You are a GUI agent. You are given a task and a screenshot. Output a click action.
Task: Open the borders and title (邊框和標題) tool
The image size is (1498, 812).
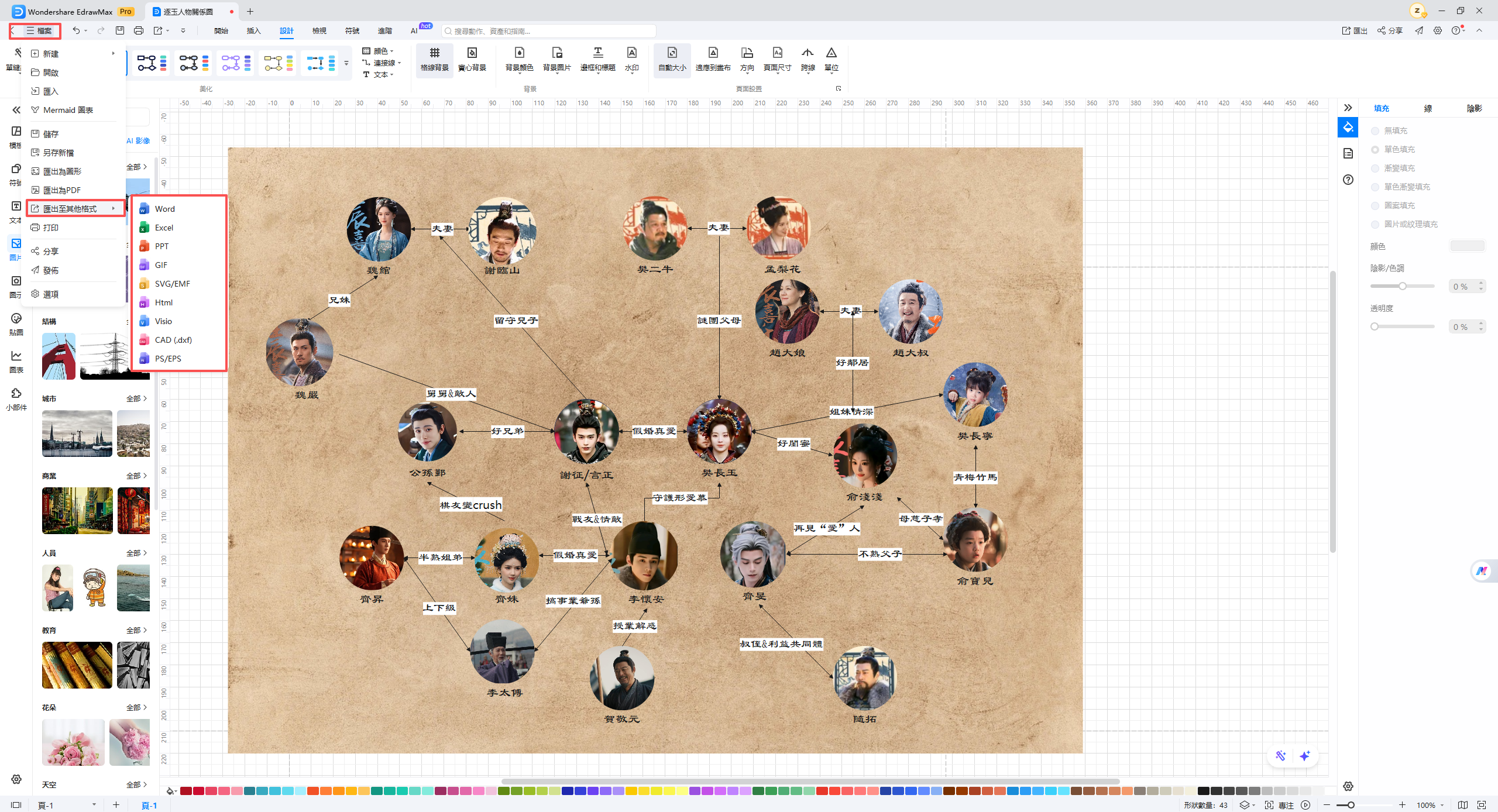point(597,53)
